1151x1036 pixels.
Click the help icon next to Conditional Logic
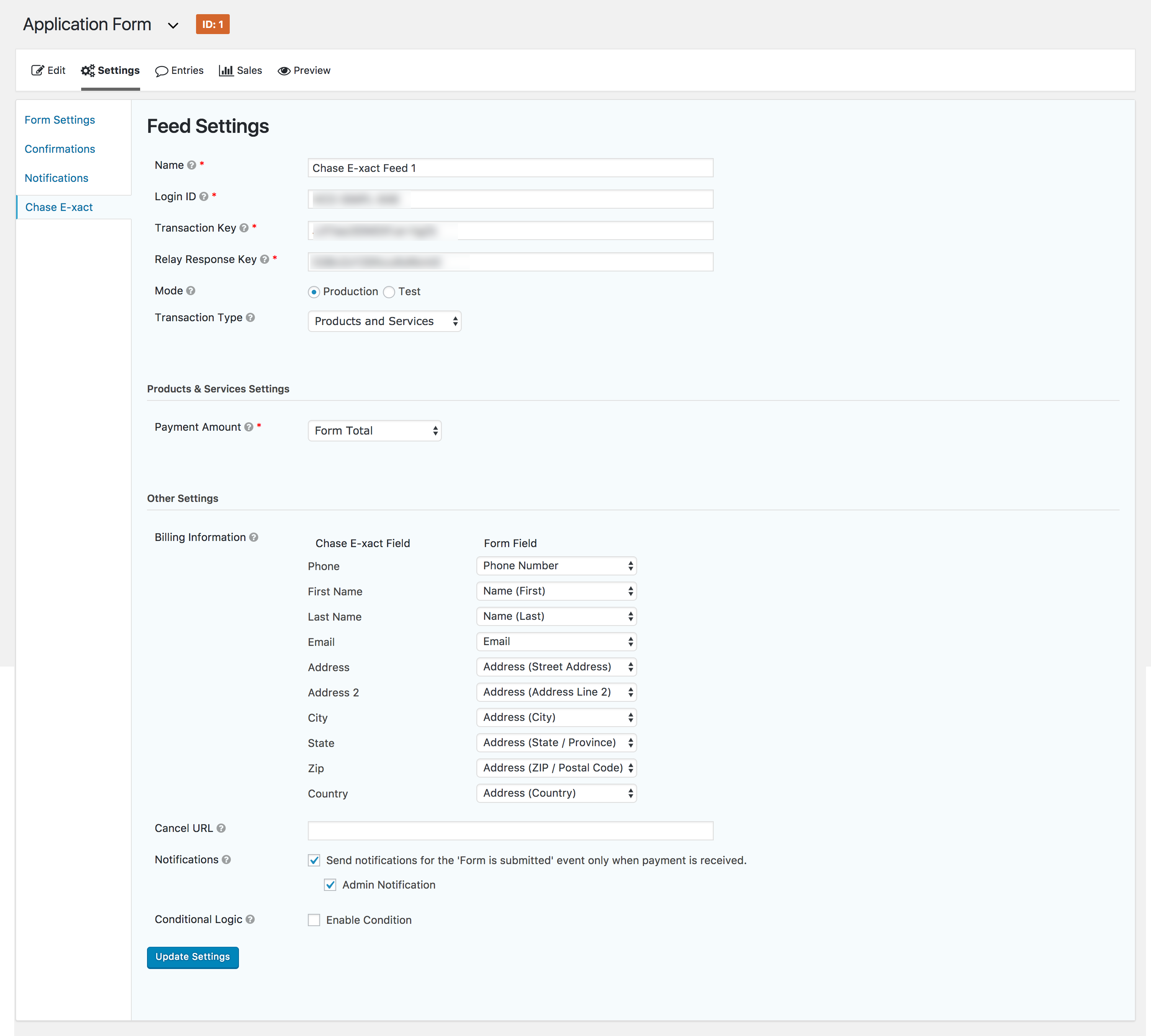point(250,919)
